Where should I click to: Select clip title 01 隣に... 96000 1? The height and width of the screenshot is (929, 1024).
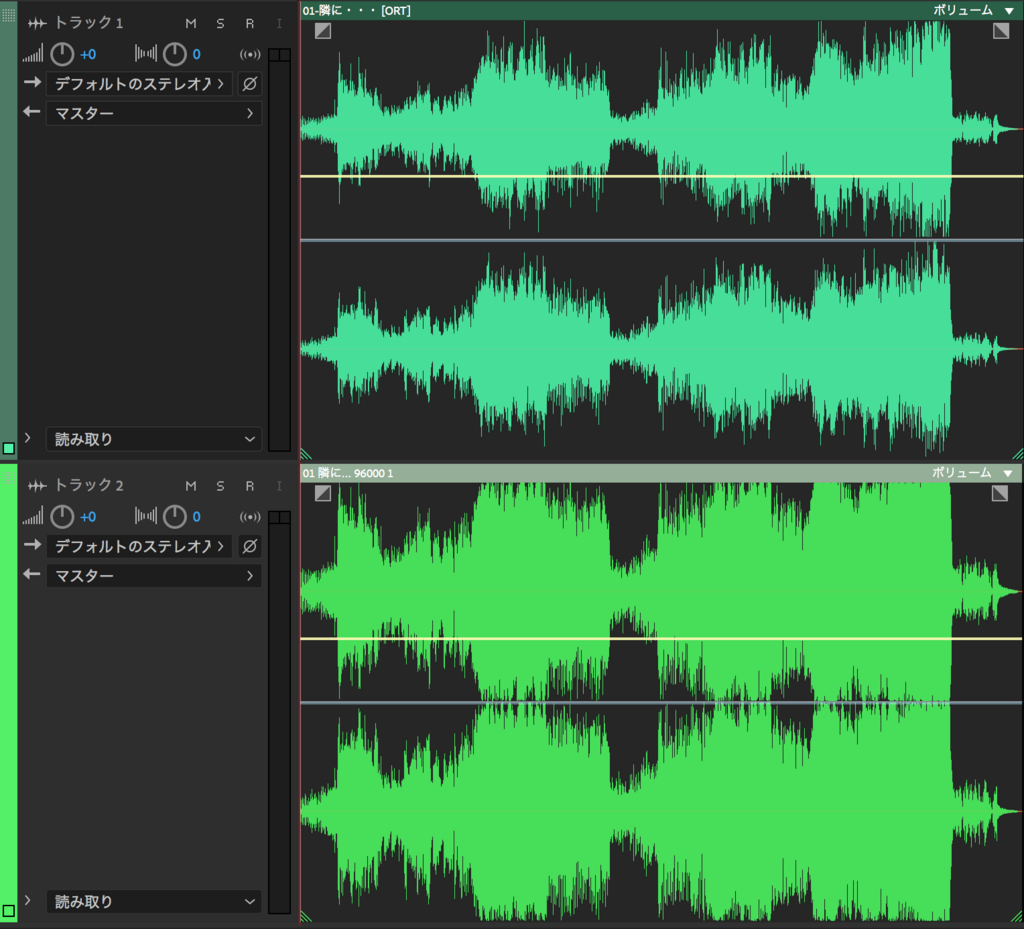tap(347, 473)
